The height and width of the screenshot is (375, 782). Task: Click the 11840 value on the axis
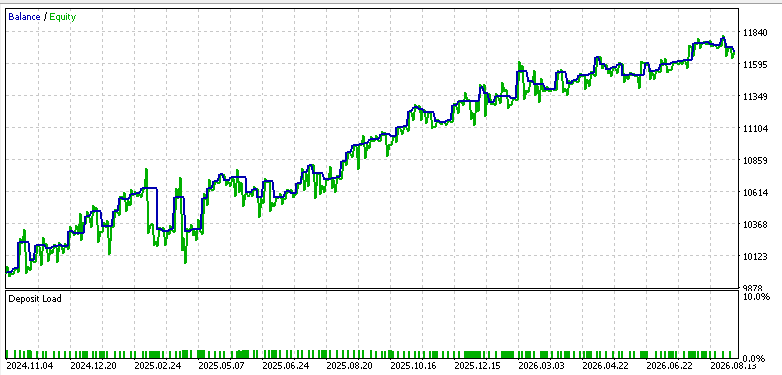(x=755, y=33)
